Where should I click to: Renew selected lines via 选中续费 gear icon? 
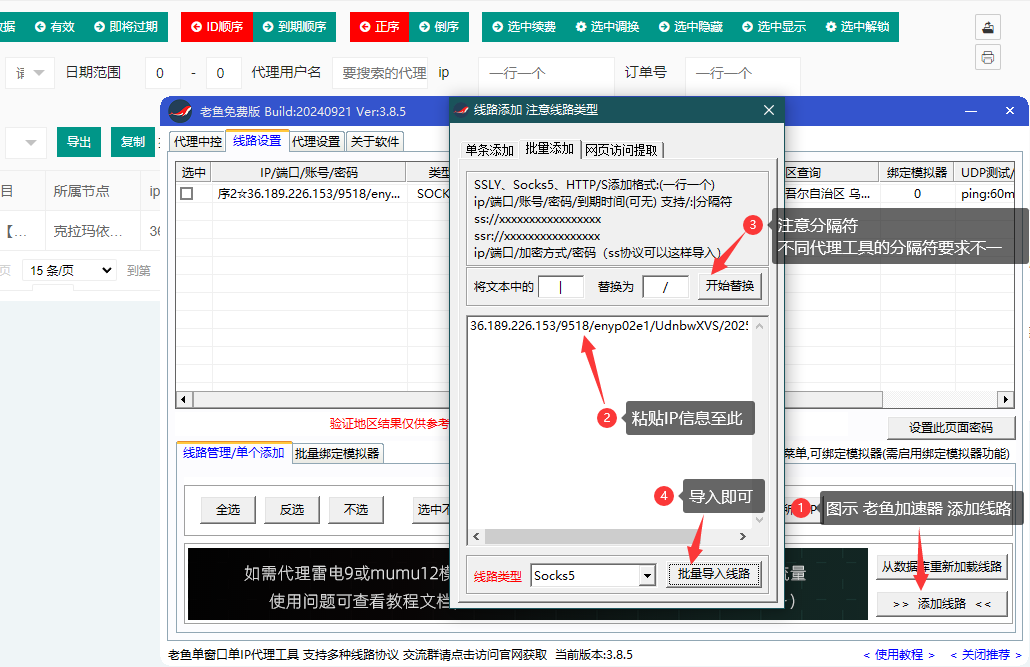[x=528, y=27]
